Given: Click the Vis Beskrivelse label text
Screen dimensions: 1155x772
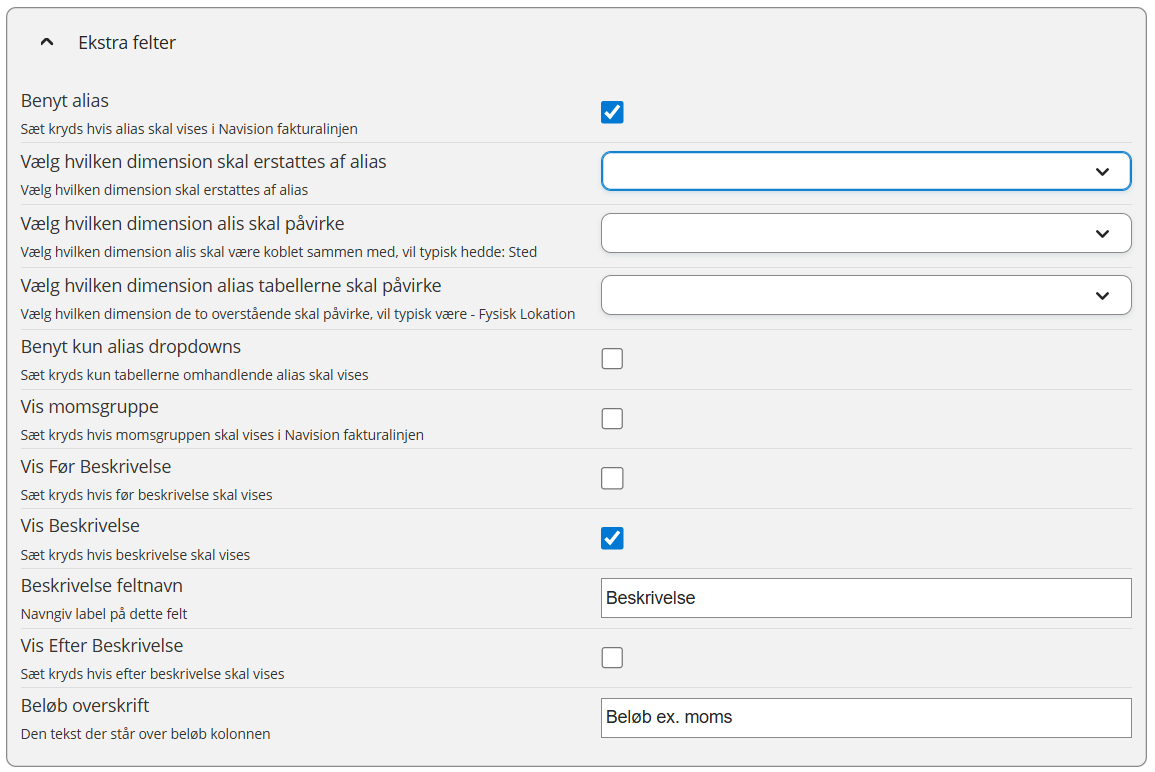Looking at the screenshot, I should 80,526.
